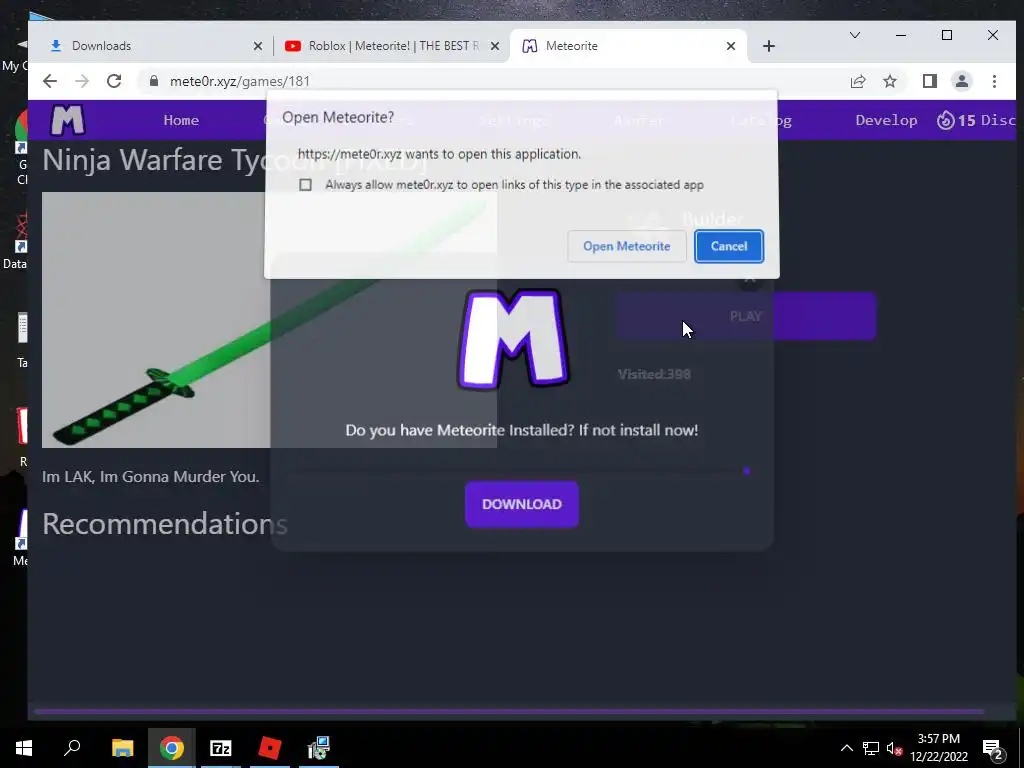Click the muted volume tray icon
Image resolution: width=1024 pixels, height=768 pixels.
click(x=893, y=748)
